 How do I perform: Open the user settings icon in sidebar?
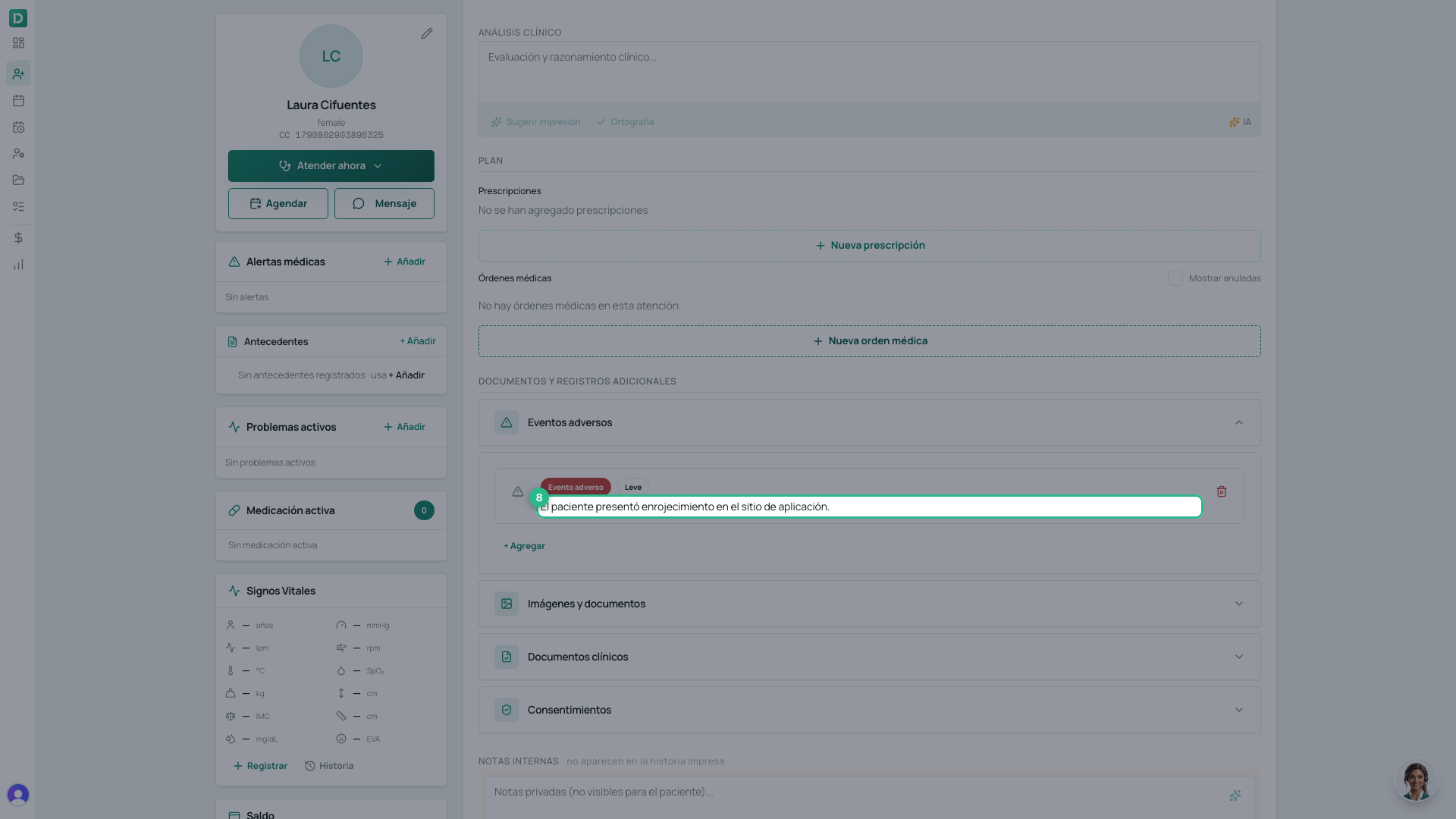(18, 154)
